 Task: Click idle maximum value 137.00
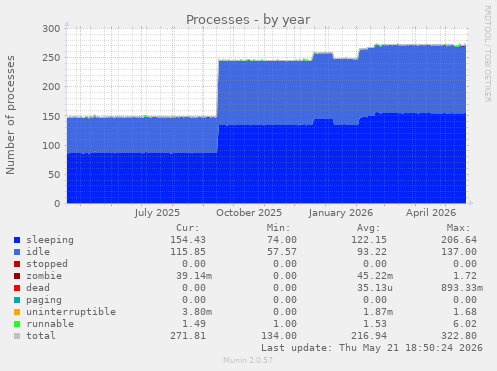click(459, 252)
